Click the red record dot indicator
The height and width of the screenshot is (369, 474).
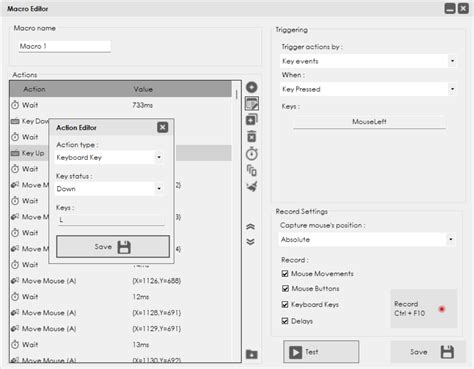(442, 309)
